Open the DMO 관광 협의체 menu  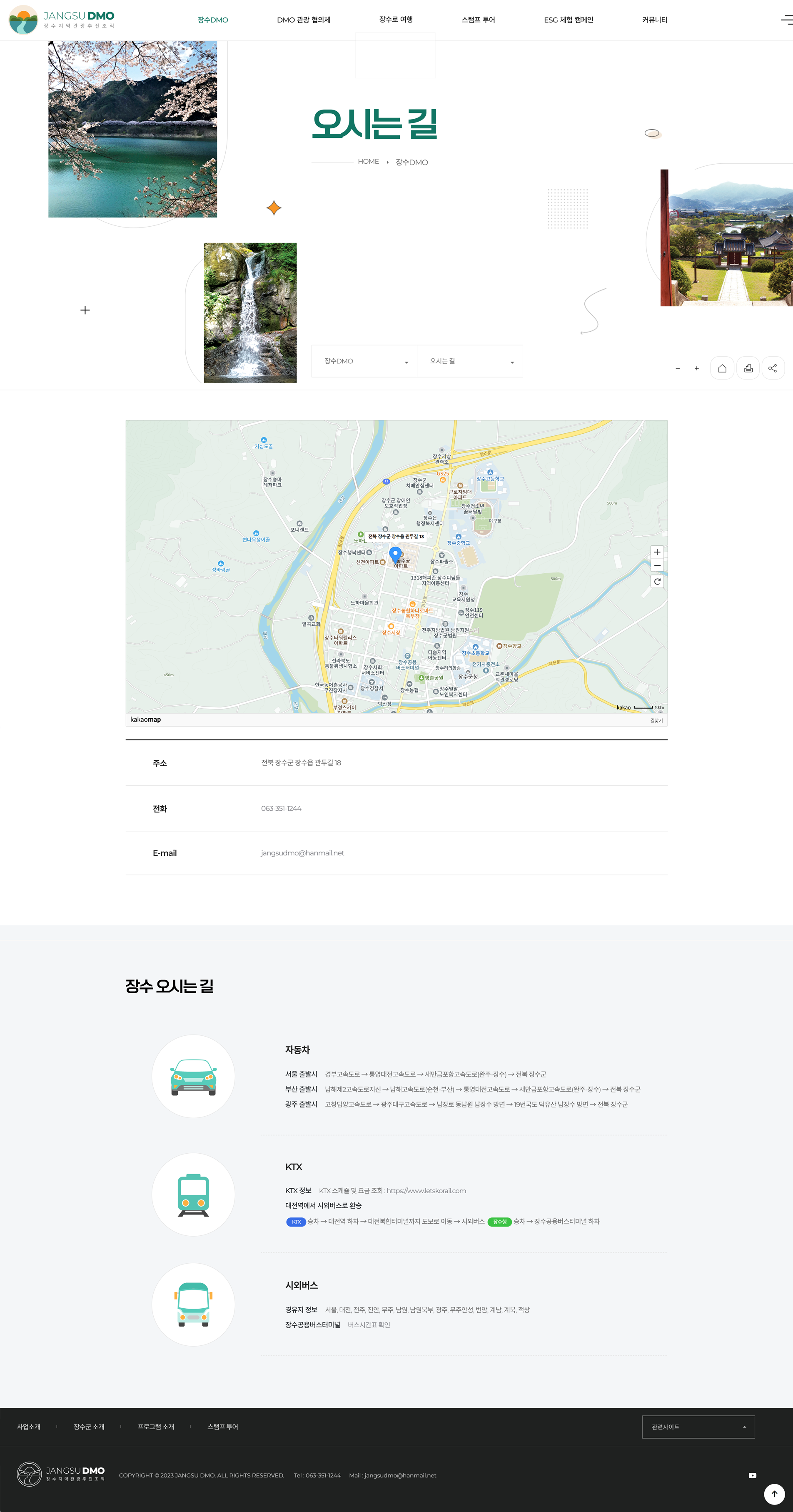click(x=304, y=20)
